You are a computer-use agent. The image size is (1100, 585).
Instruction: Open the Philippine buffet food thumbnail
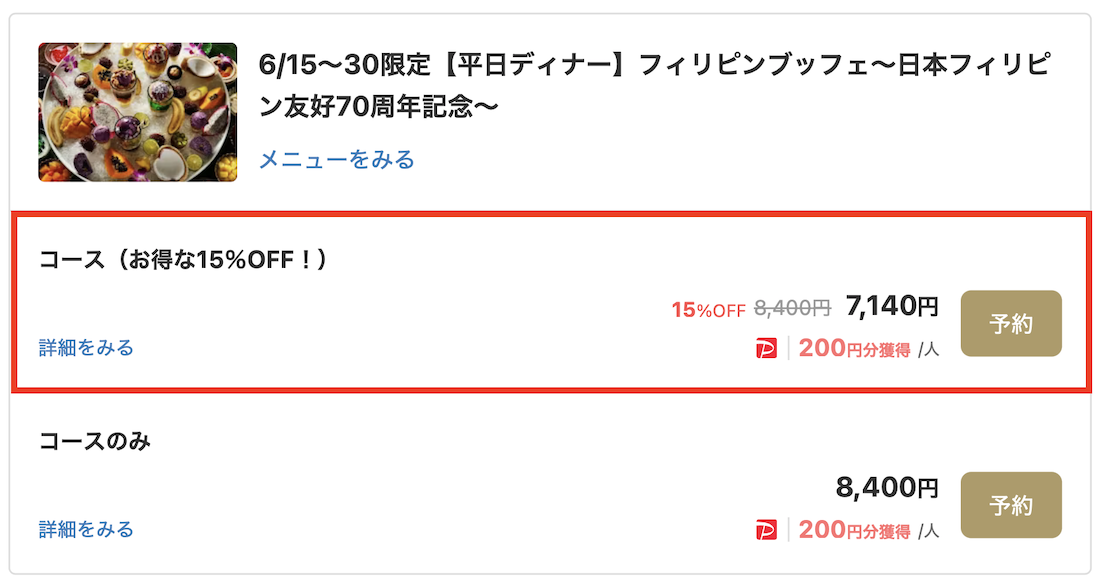138,112
